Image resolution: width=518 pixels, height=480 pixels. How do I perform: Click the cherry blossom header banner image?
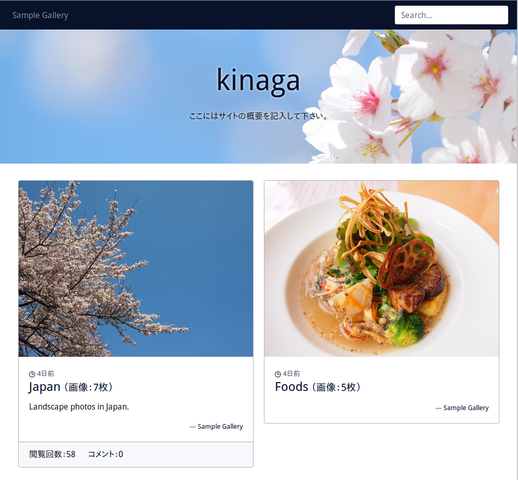259,96
